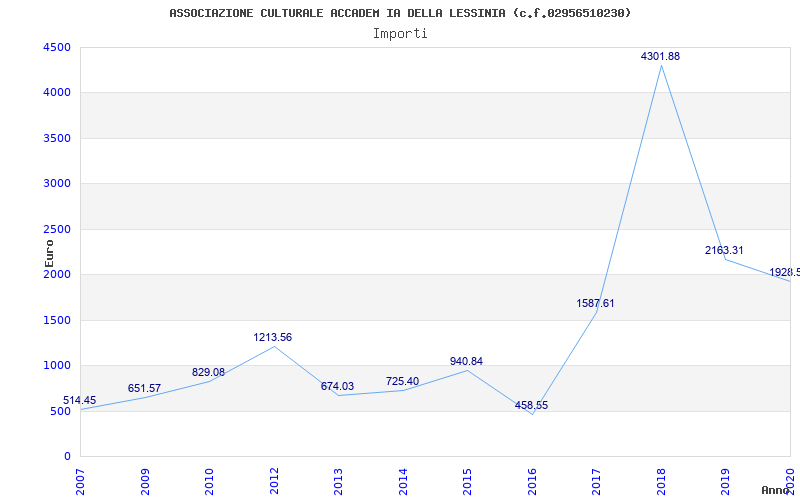800x500 pixels.
Task: Click the 2500 y-axis tick
Action: [x=57, y=229]
